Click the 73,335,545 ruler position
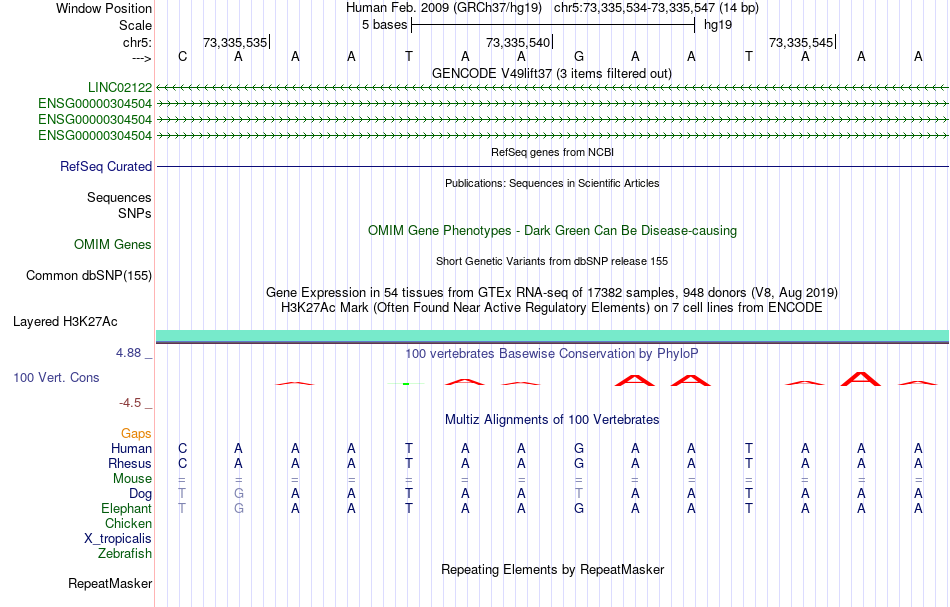Image resolution: width=950 pixels, height=607 pixels. [801, 42]
